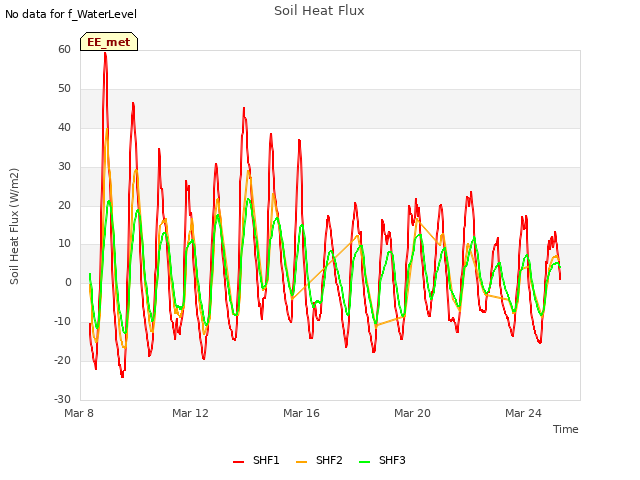
Task: Click the green SHF3 legend swatch
Action: click(364, 462)
